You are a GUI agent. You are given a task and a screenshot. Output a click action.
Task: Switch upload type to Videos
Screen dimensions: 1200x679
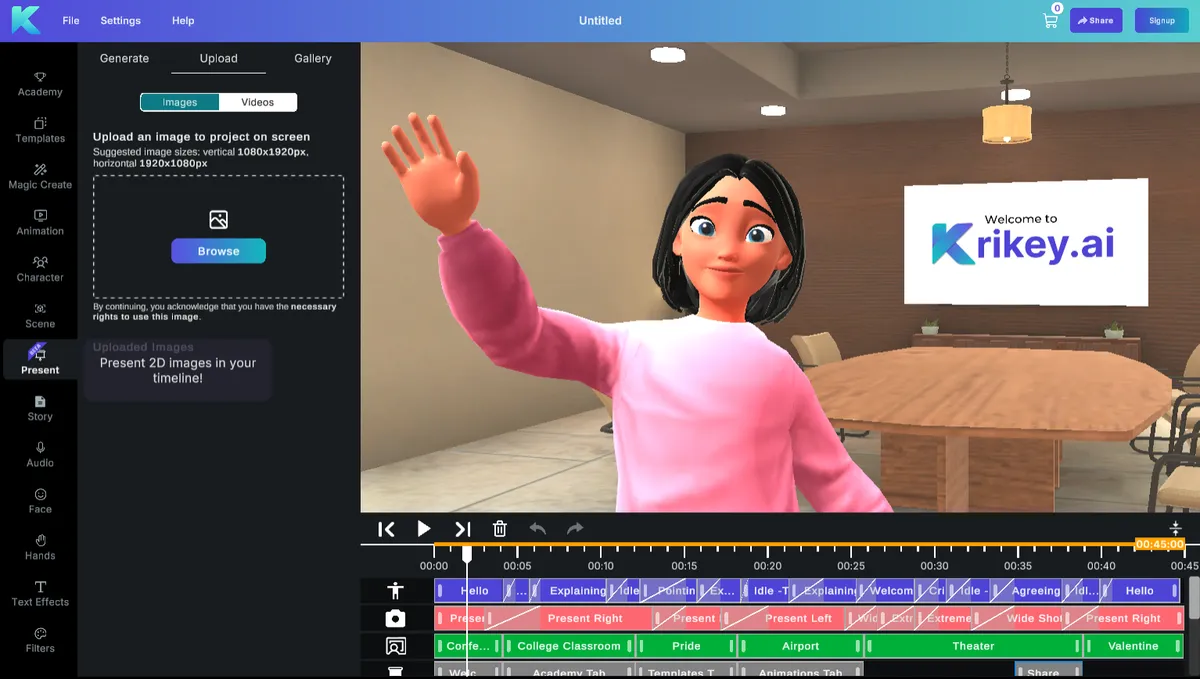tap(257, 102)
